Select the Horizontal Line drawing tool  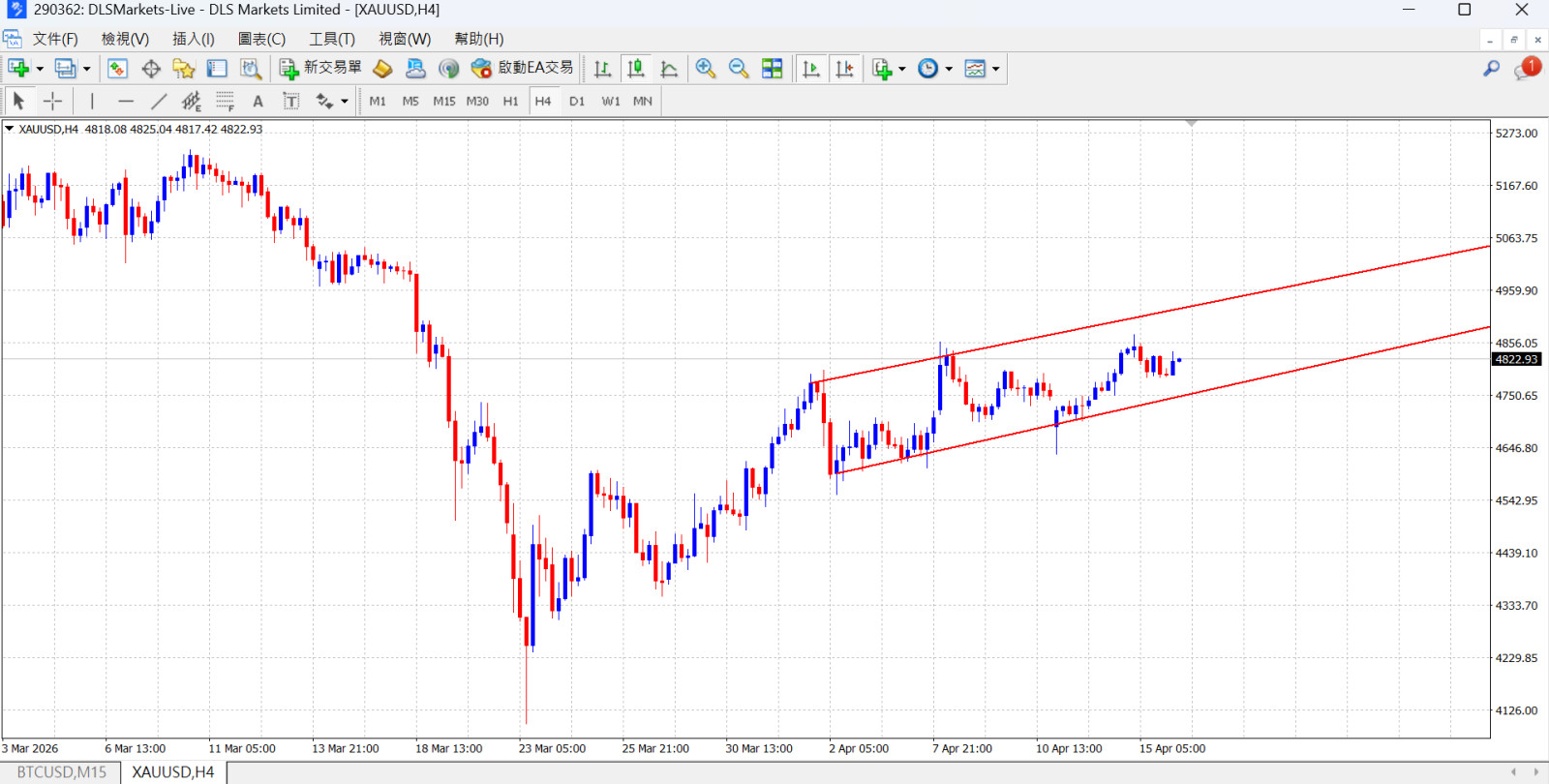point(126,101)
